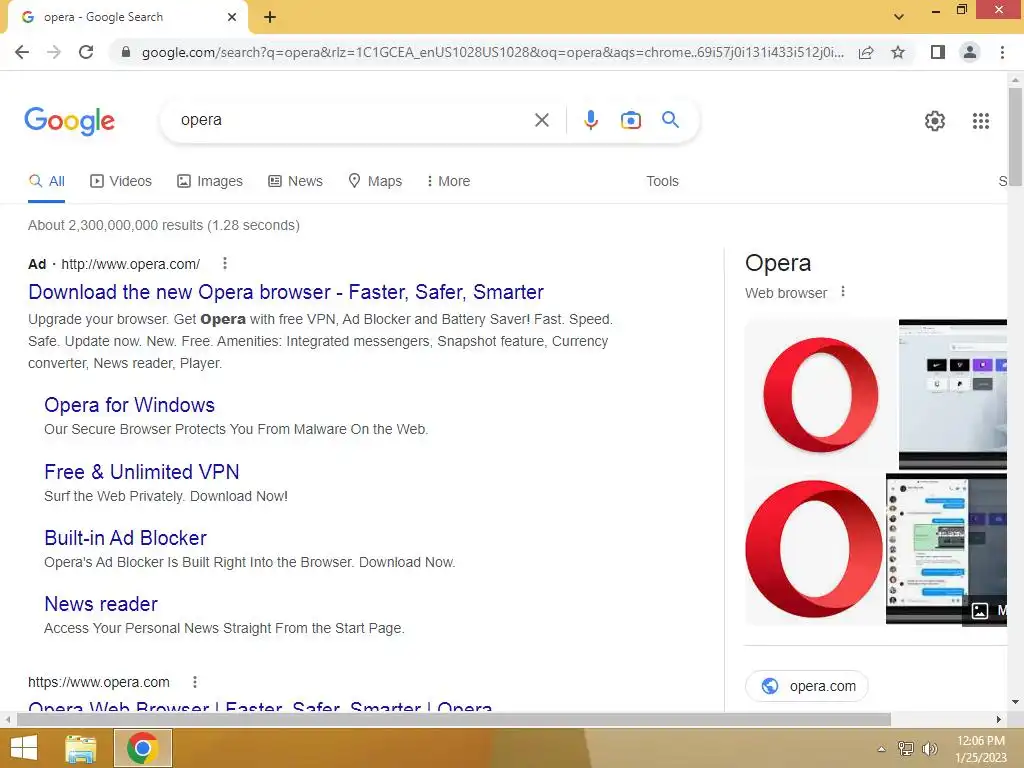Click the Chrome taskbar icon
The image size is (1024, 768).
(143, 748)
